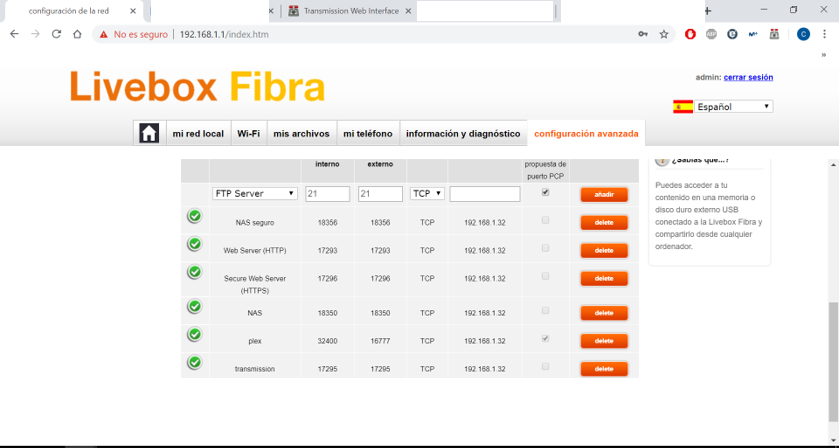The width and height of the screenshot is (839, 448).
Task: Open the saved passwords key icon
Action: (642, 34)
